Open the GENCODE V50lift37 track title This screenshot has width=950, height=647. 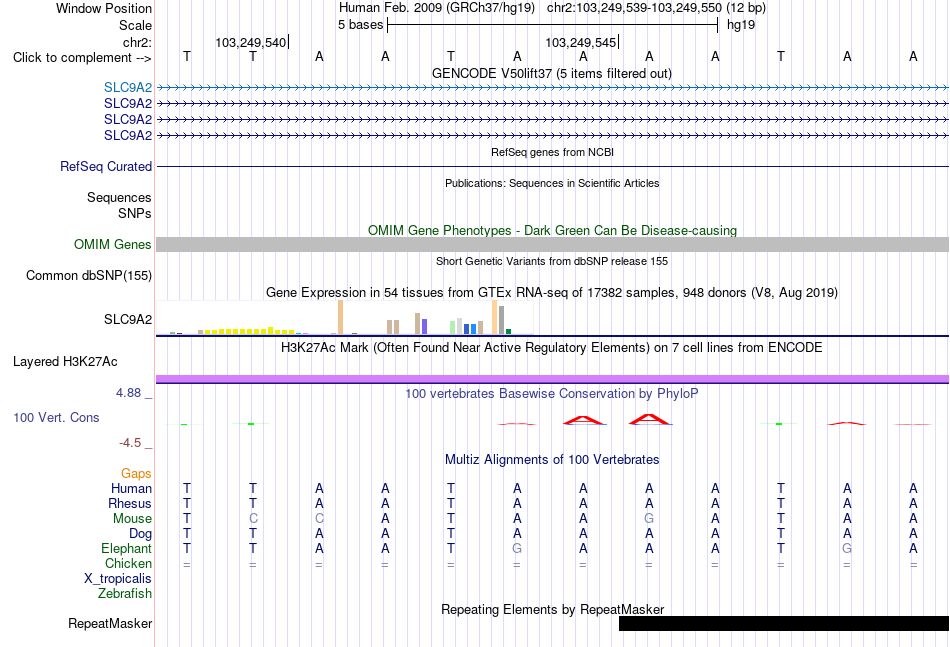tap(551, 73)
